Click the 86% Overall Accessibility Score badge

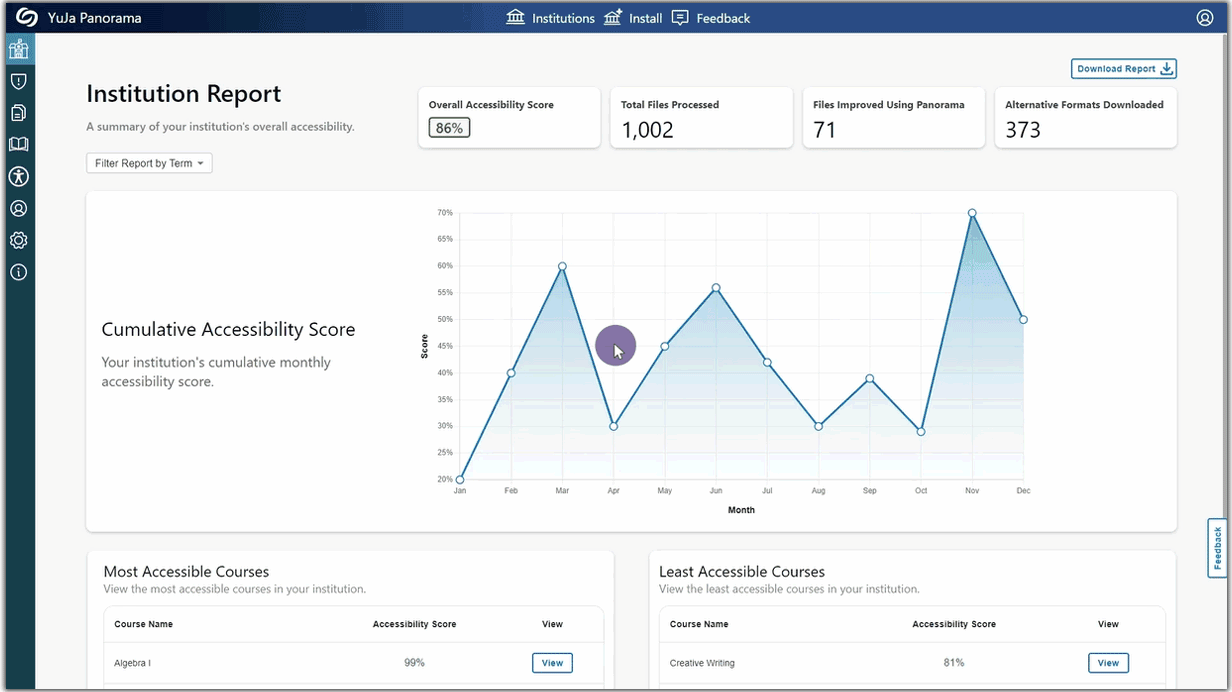(449, 128)
